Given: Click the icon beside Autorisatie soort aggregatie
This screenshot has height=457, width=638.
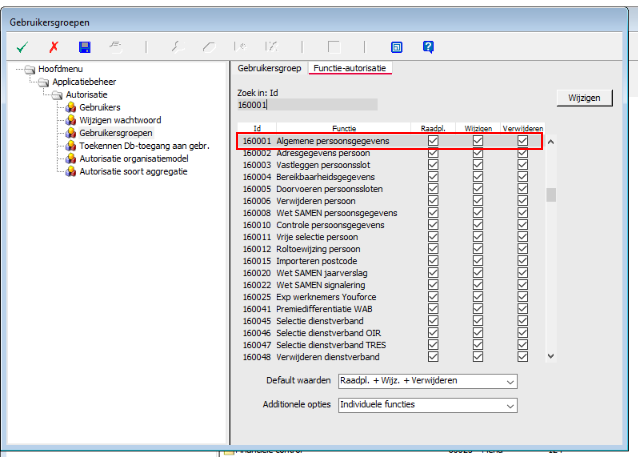Looking at the screenshot, I should (x=71, y=171).
